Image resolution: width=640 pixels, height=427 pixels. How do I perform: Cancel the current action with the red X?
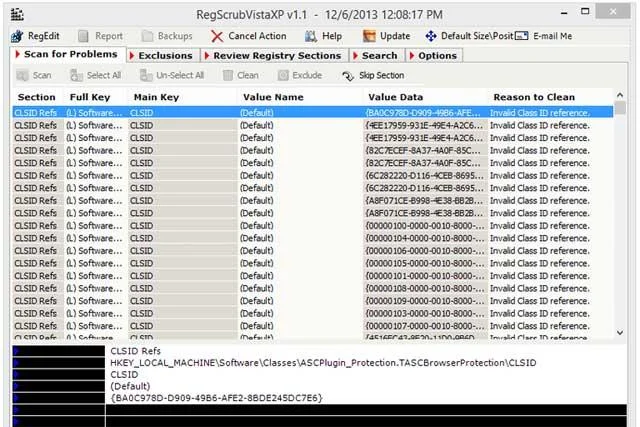(x=217, y=37)
